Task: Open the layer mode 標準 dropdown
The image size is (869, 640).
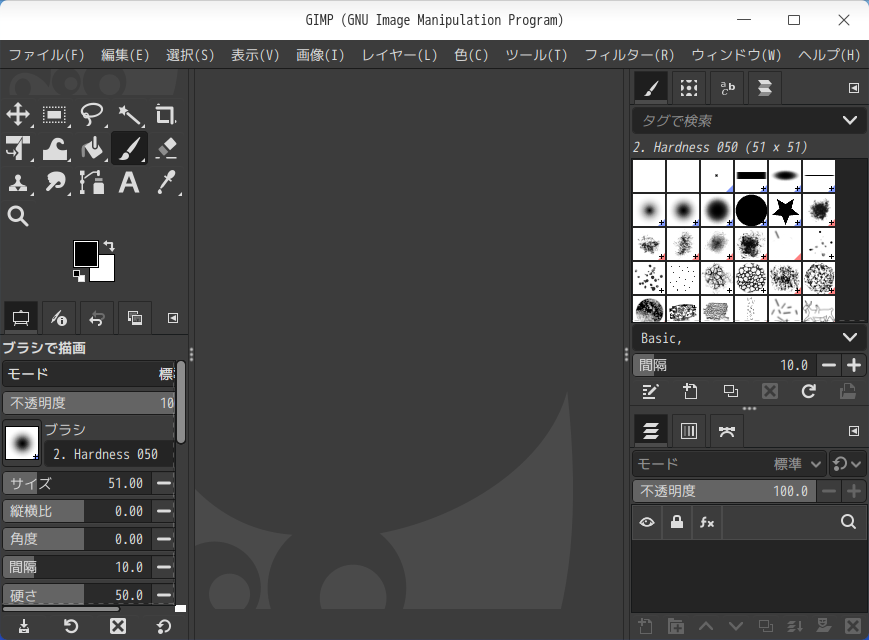Action: coord(798,464)
